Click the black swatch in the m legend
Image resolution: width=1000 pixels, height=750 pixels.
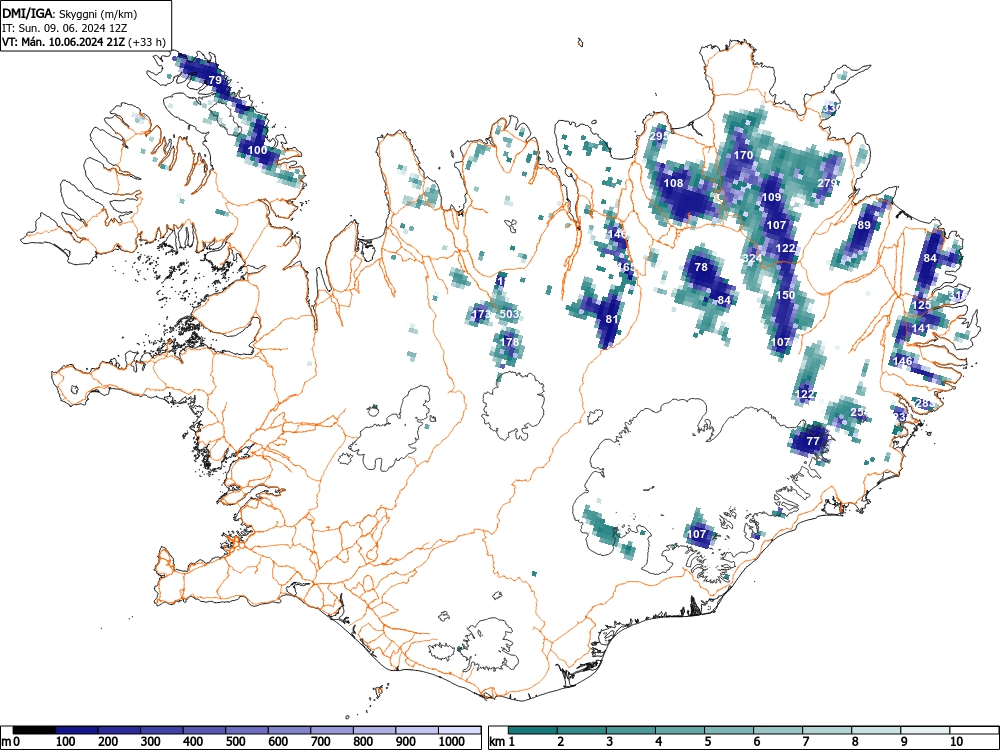pyautogui.click(x=34, y=730)
